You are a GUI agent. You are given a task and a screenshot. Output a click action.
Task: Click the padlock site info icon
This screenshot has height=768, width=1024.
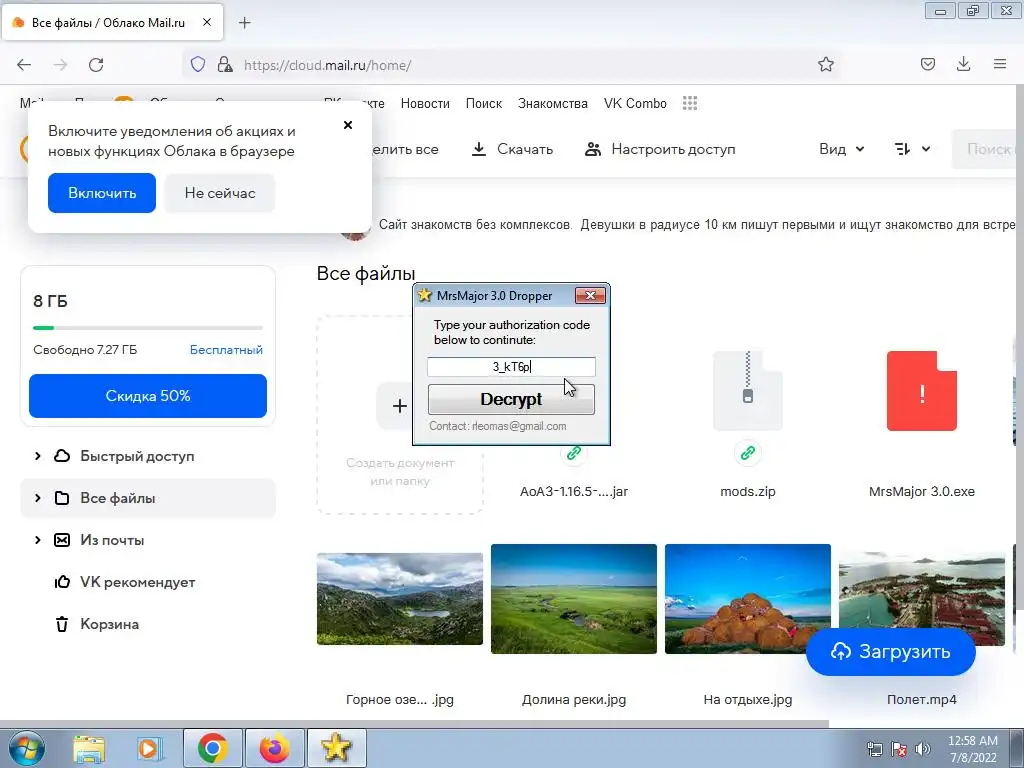225,64
